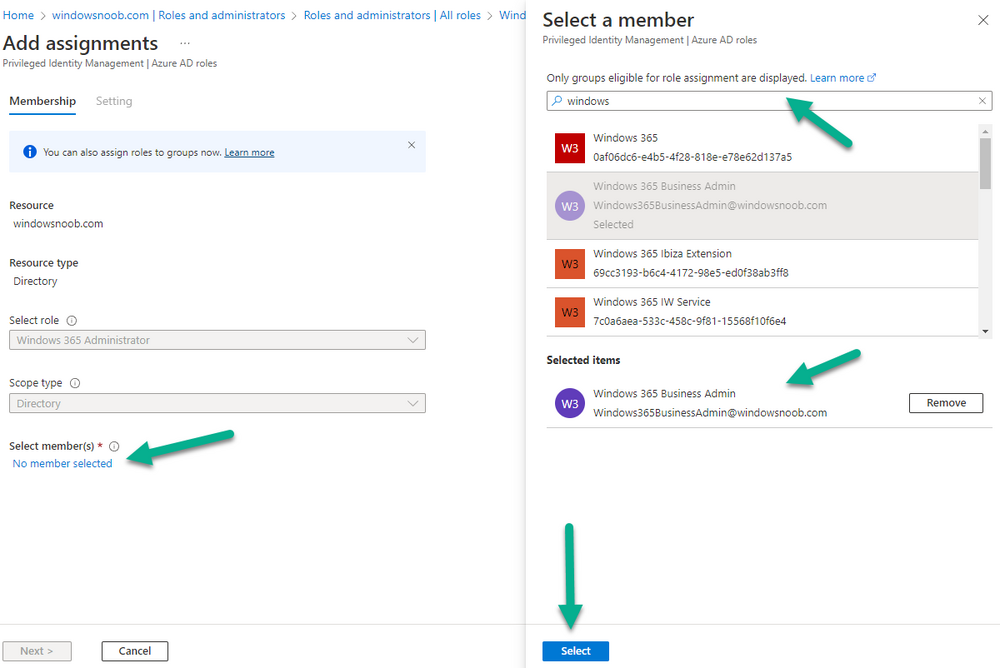Open the Scope type dropdown
The image size is (1000, 668).
pyautogui.click(x=217, y=403)
